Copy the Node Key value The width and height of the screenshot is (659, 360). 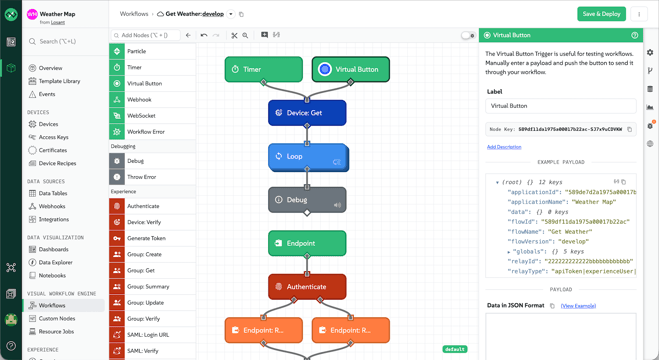[630, 129]
